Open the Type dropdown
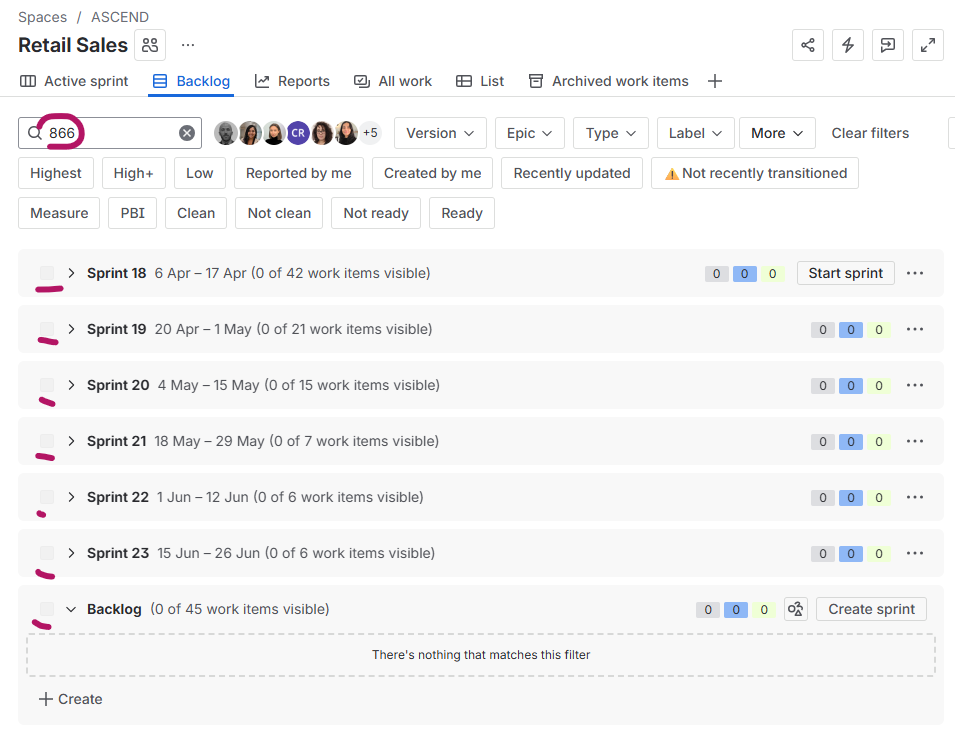The height and width of the screenshot is (739, 955). point(610,133)
